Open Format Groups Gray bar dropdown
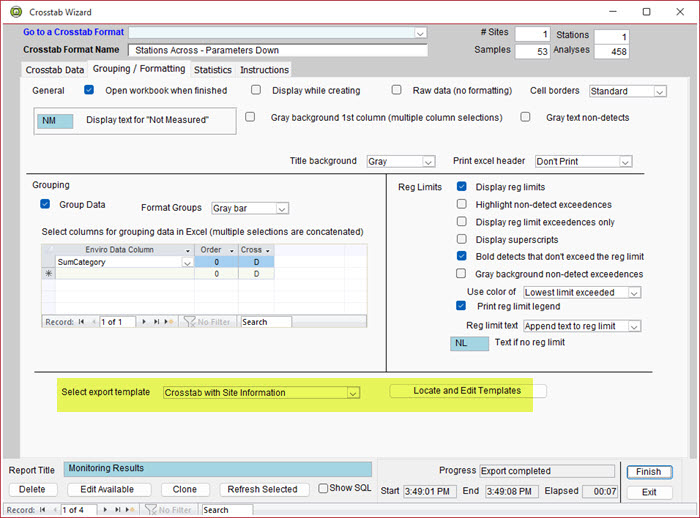The width and height of the screenshot is (700, 518). point(282,209)
